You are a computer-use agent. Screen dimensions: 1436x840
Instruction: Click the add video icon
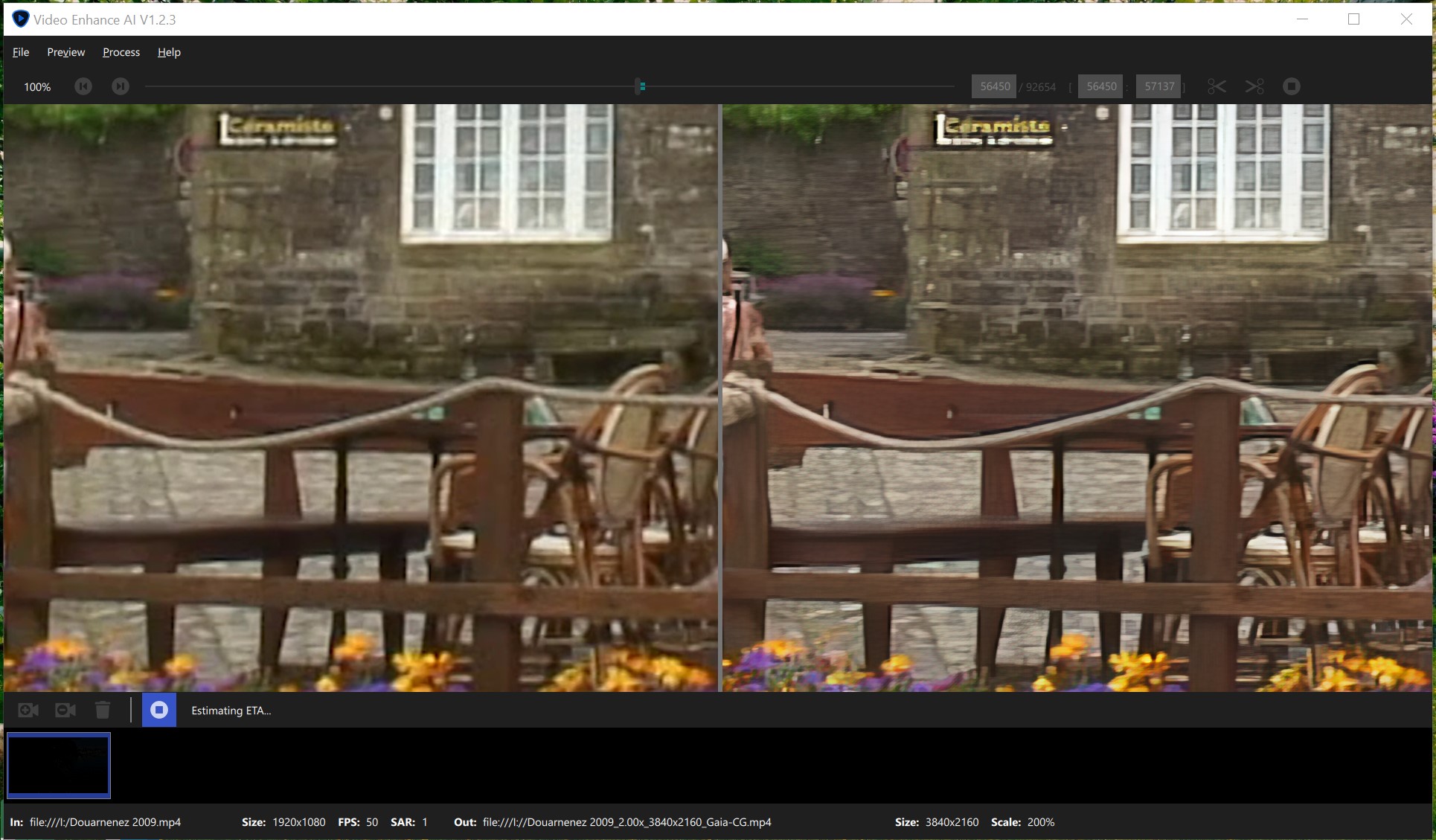tap(28, 711)
